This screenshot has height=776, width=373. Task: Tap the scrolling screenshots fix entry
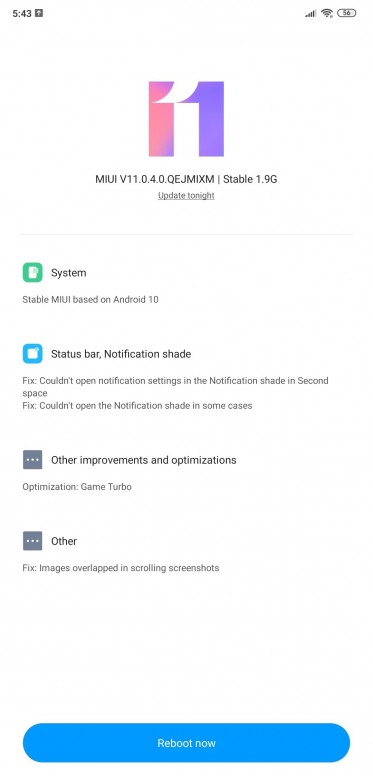121,568
